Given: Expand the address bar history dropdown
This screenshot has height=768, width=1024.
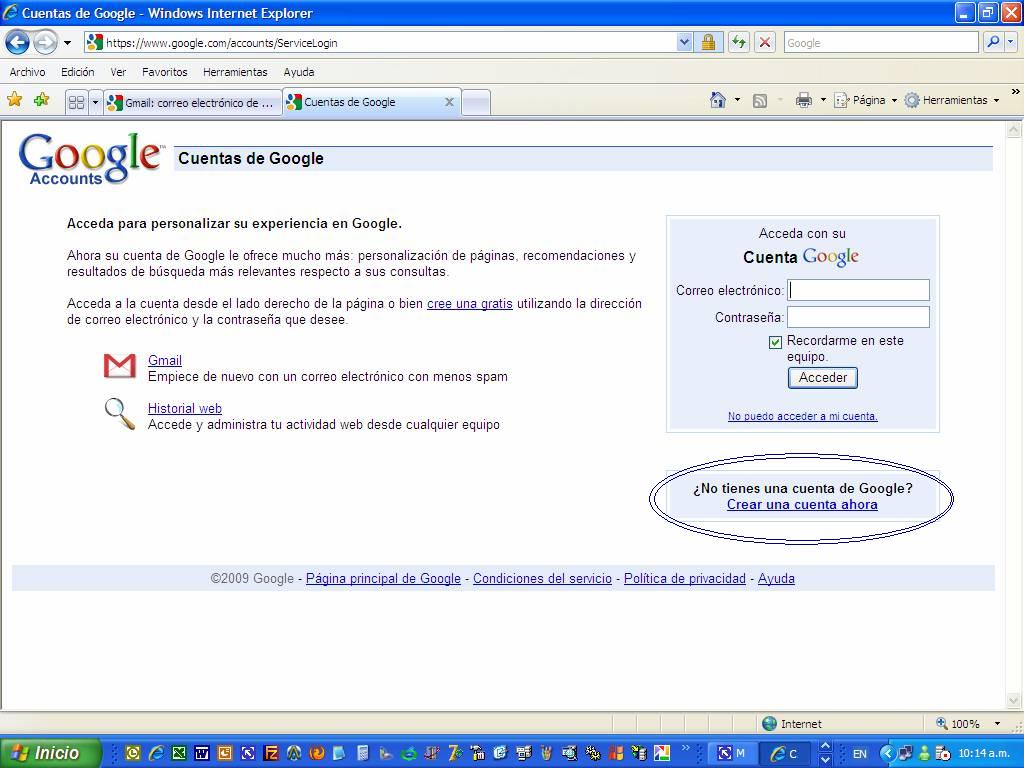Looking at the screenshot, I should click(x=684, y=43).
